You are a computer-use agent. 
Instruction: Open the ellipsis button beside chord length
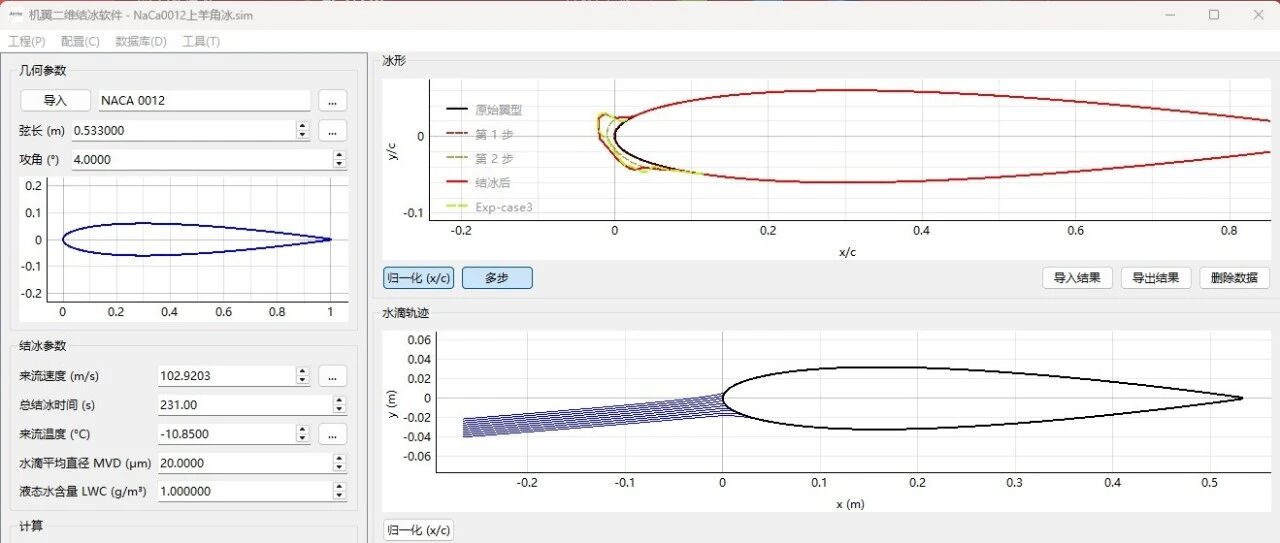[332, 130]
